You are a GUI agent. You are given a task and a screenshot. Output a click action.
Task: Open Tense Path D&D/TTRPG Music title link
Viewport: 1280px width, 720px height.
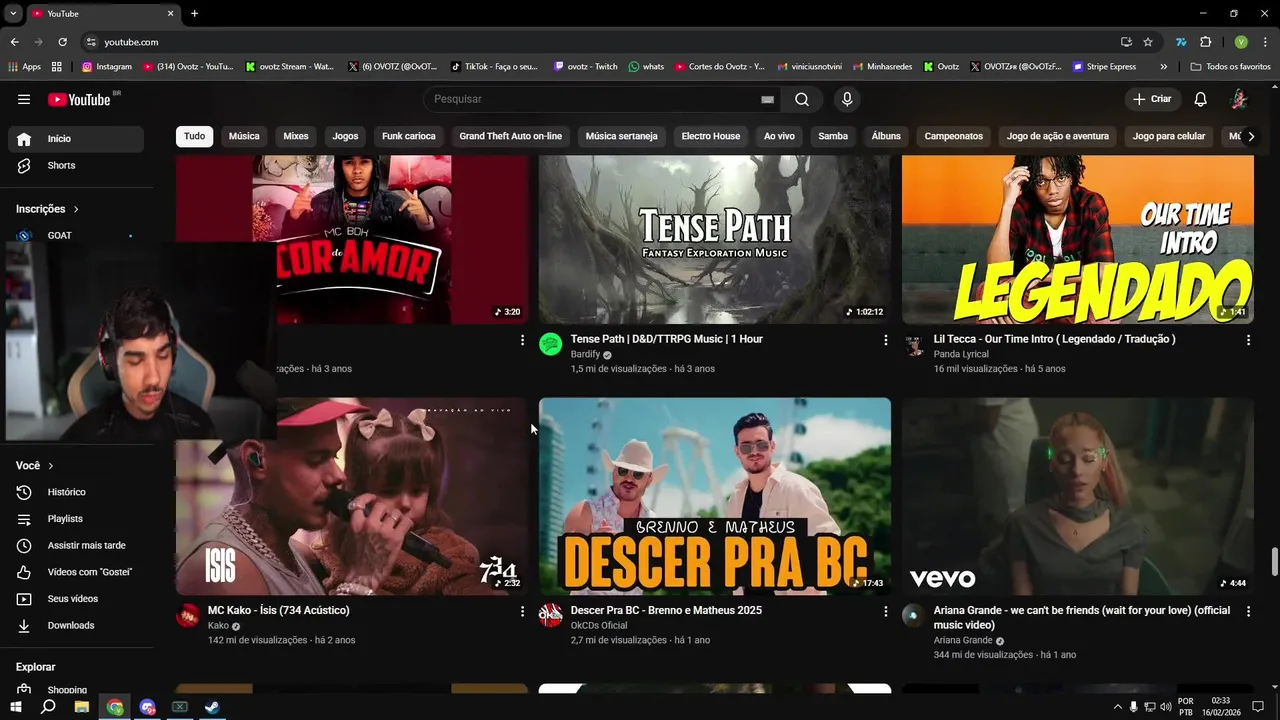point(667,339)
